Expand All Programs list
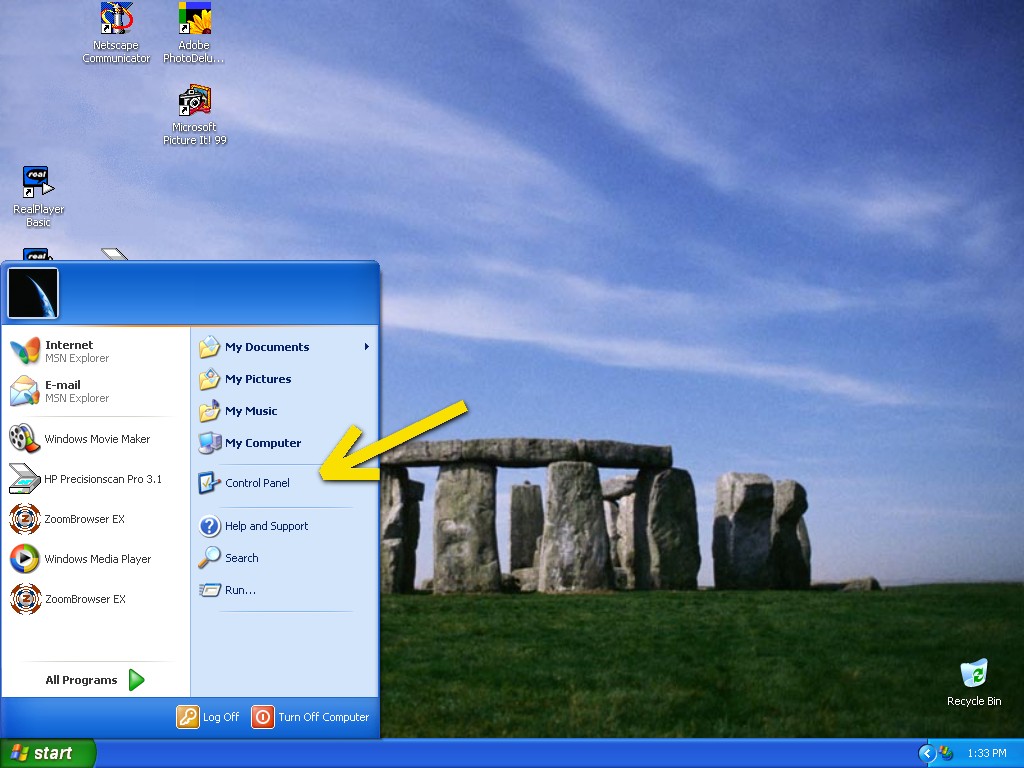 (x=95, y=680)
